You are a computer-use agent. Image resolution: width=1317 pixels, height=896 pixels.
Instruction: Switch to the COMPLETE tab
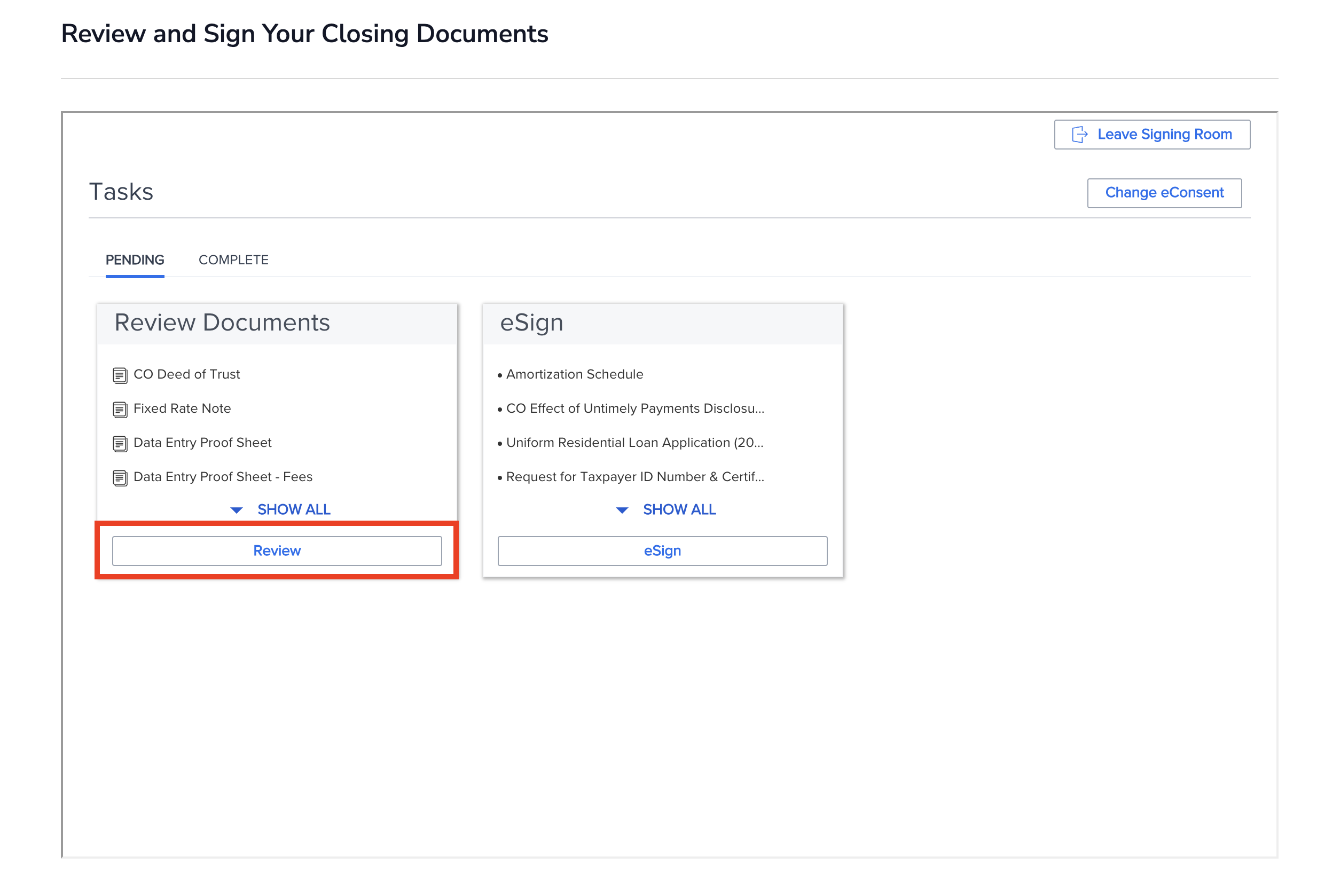point(233,260)
